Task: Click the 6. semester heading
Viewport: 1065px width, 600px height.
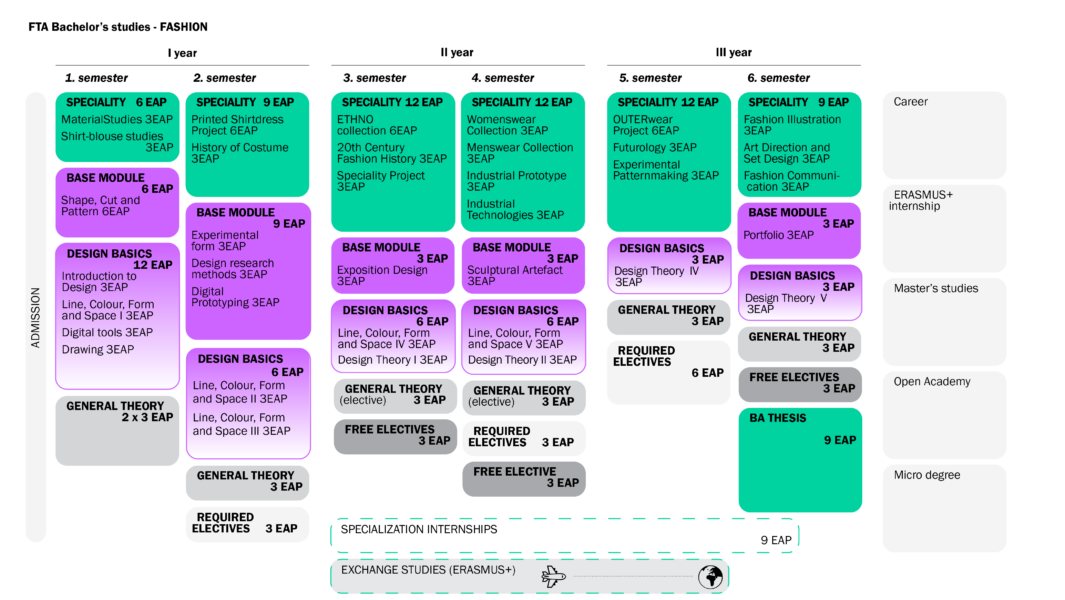Action: click(779, 78)
